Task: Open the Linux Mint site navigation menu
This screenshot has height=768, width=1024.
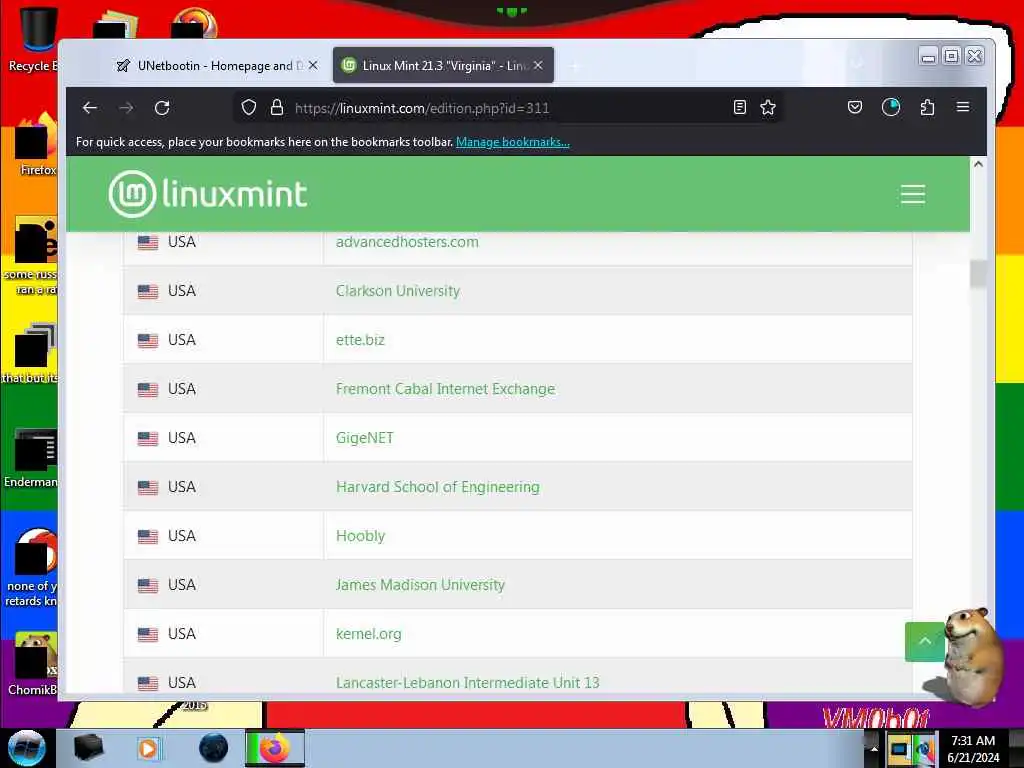Action: click(912, 194)
